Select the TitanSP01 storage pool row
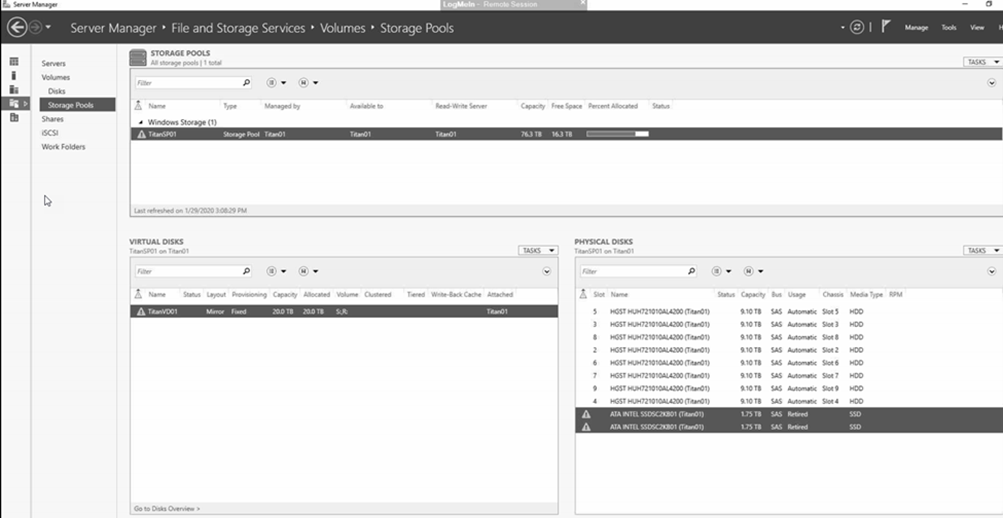 pyautogui.click(x=566, y=134)
